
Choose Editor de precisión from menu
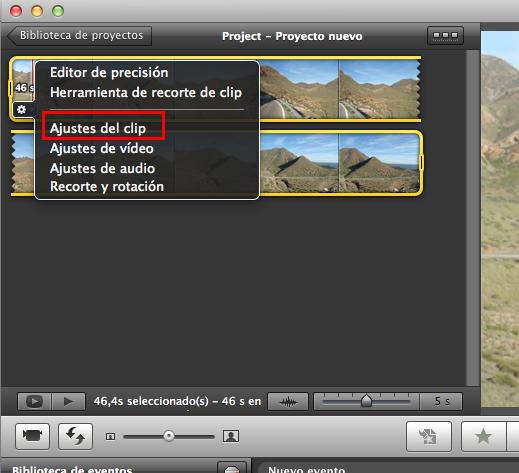click(109, 72)
